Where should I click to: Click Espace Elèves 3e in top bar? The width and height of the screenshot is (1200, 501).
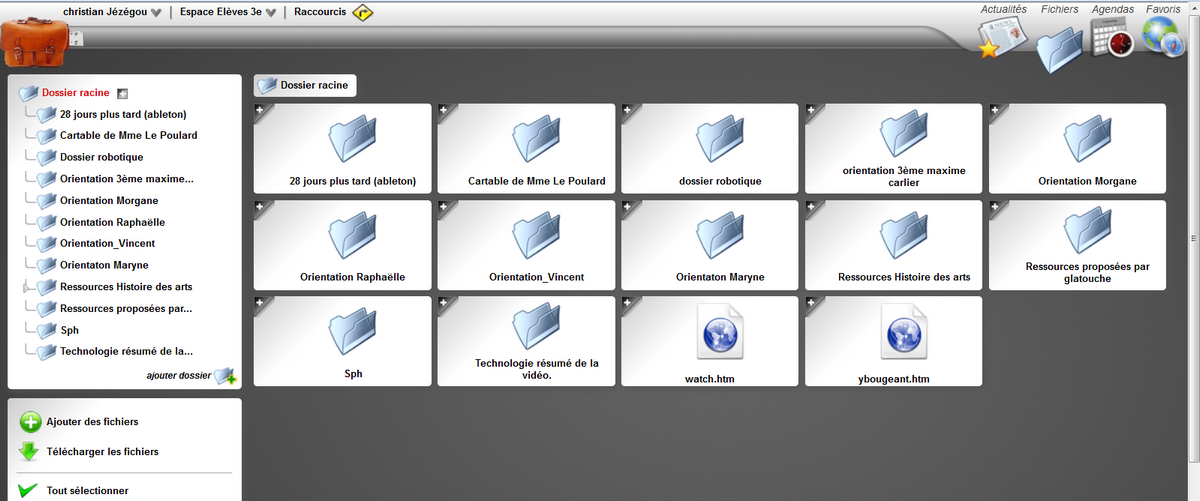tap(220, 12)
